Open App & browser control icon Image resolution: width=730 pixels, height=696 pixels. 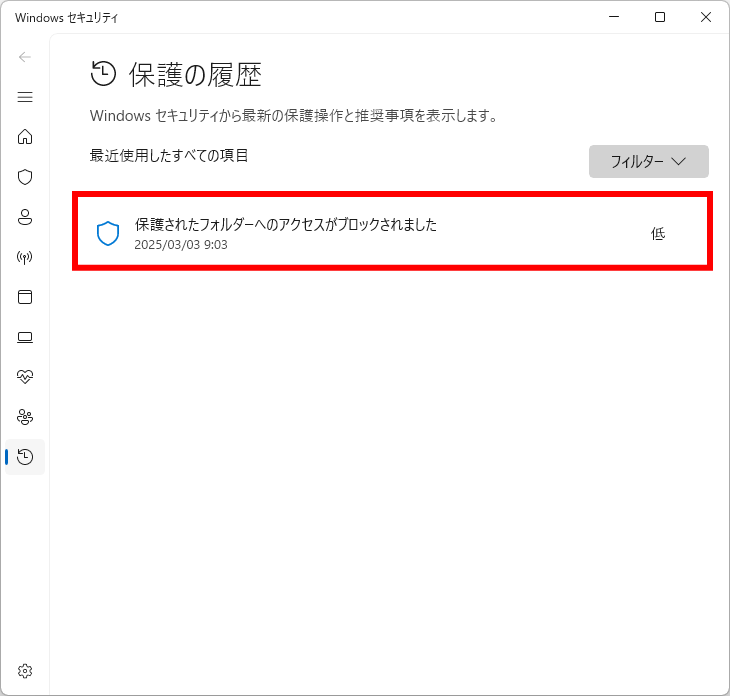click(x=25, y=297)
